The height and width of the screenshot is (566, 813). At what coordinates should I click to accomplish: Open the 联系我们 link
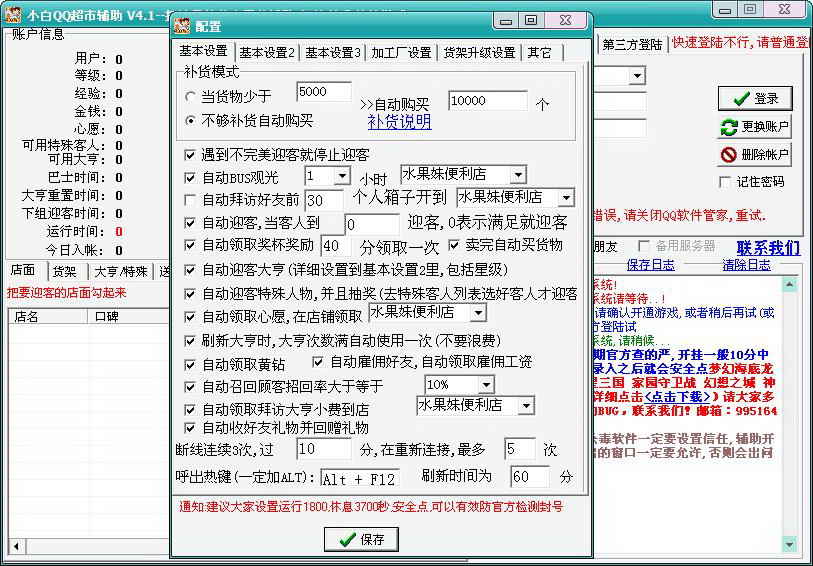[x=768, y=248]
